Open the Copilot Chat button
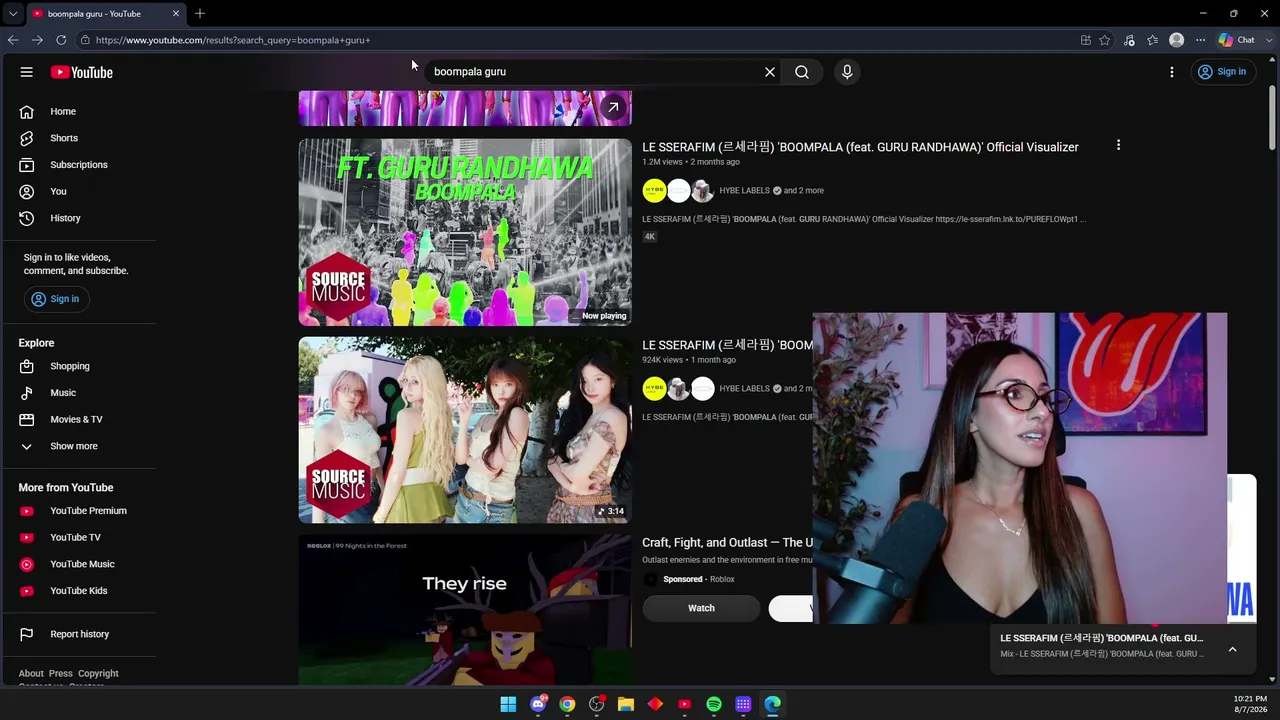 pyautogui.click(x=1237, y=40)
